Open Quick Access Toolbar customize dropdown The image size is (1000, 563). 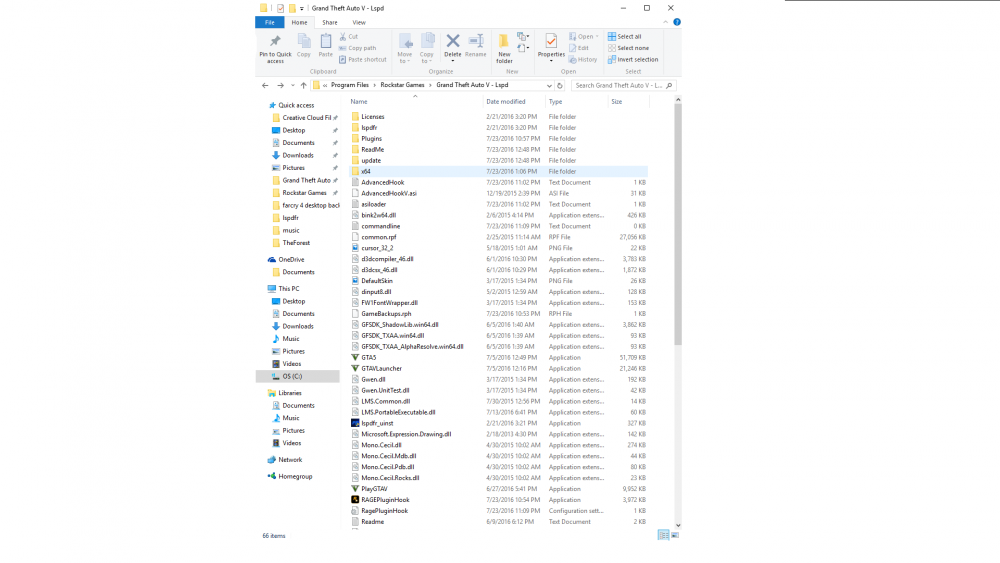(302, 9)
